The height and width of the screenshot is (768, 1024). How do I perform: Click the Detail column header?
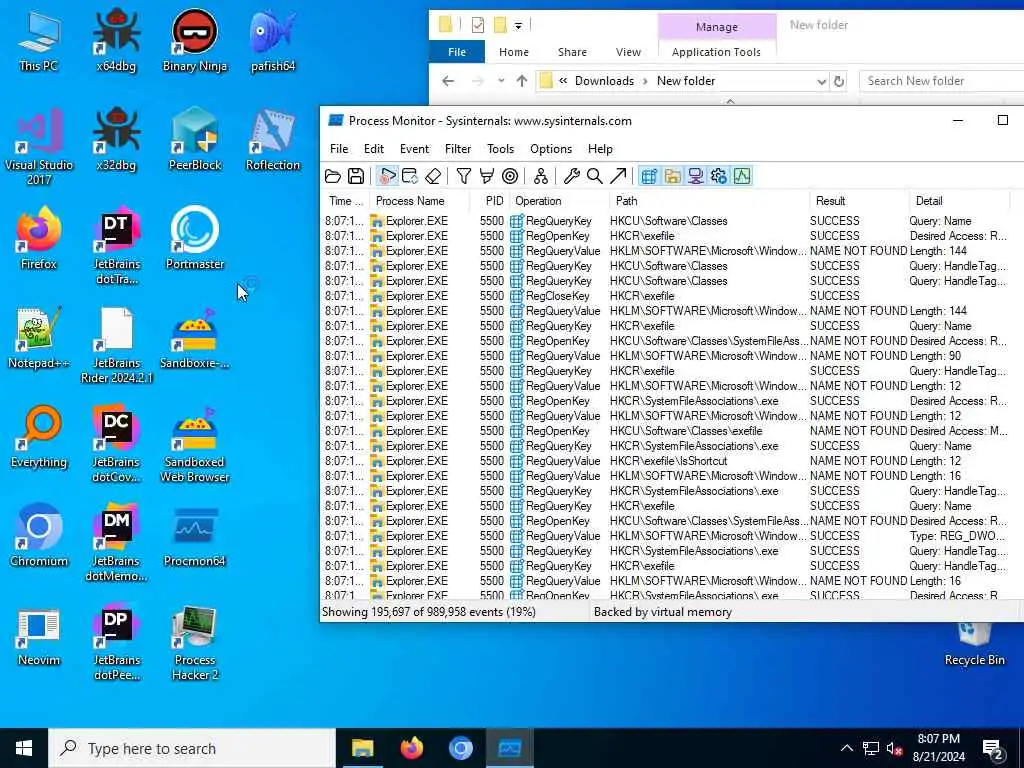pos(959,200)
